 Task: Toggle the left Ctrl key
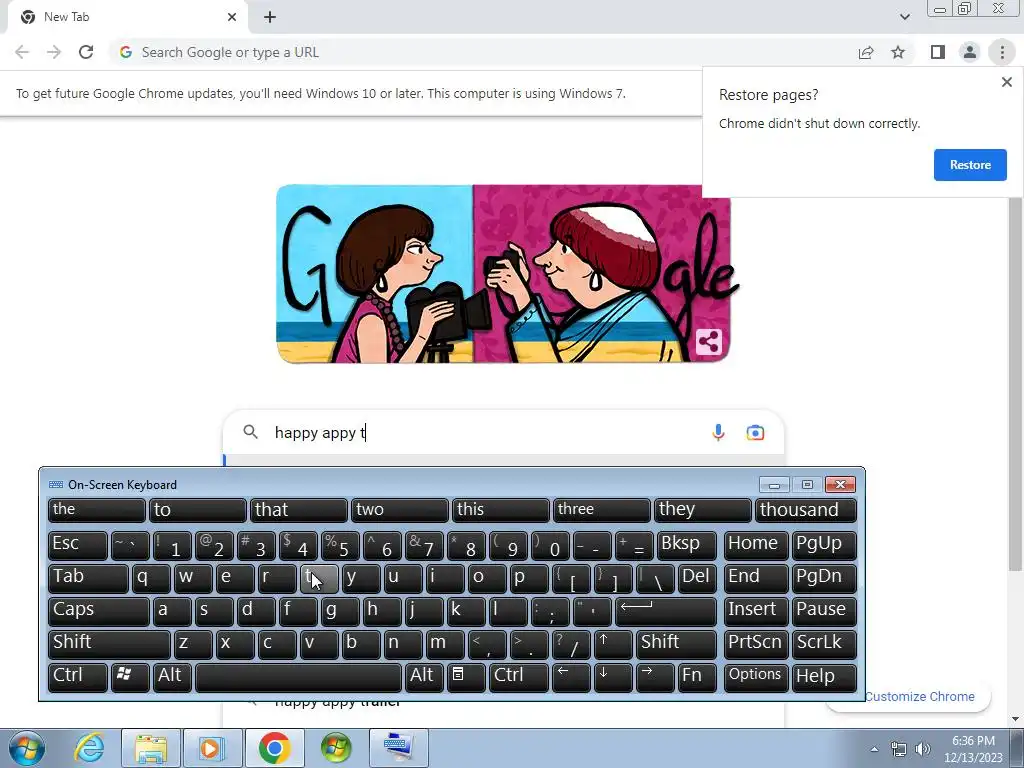[78, 677]
